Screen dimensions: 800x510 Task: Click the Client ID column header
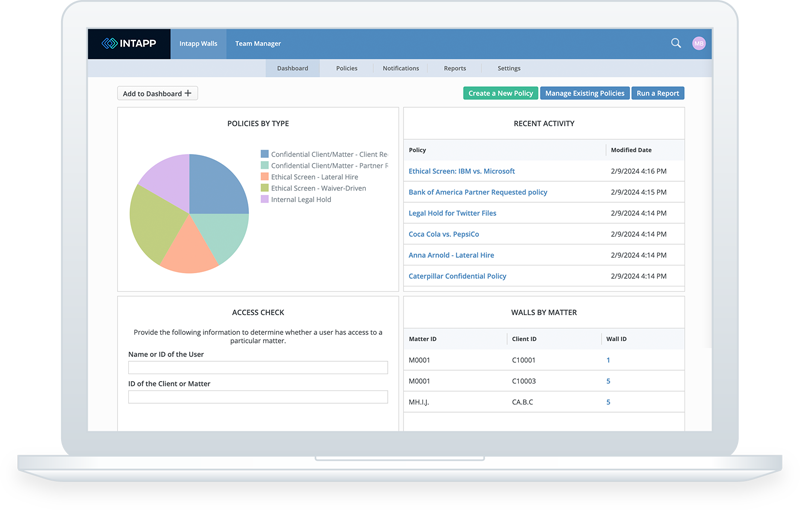[524, 339]
